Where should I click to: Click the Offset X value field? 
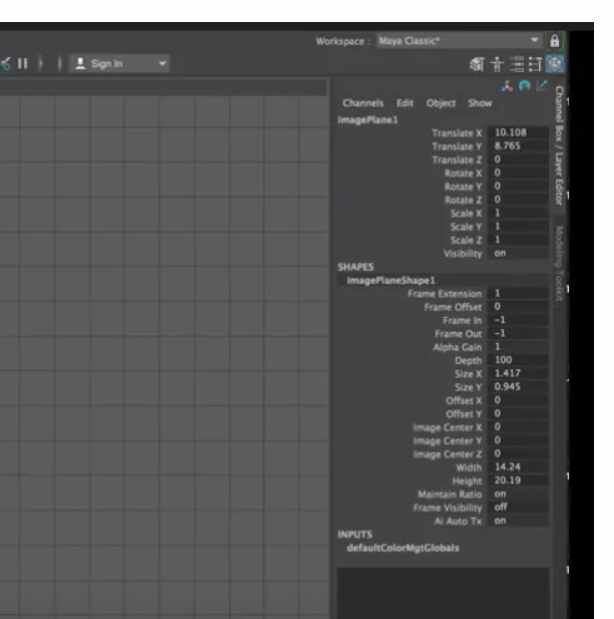coord(518,400)
